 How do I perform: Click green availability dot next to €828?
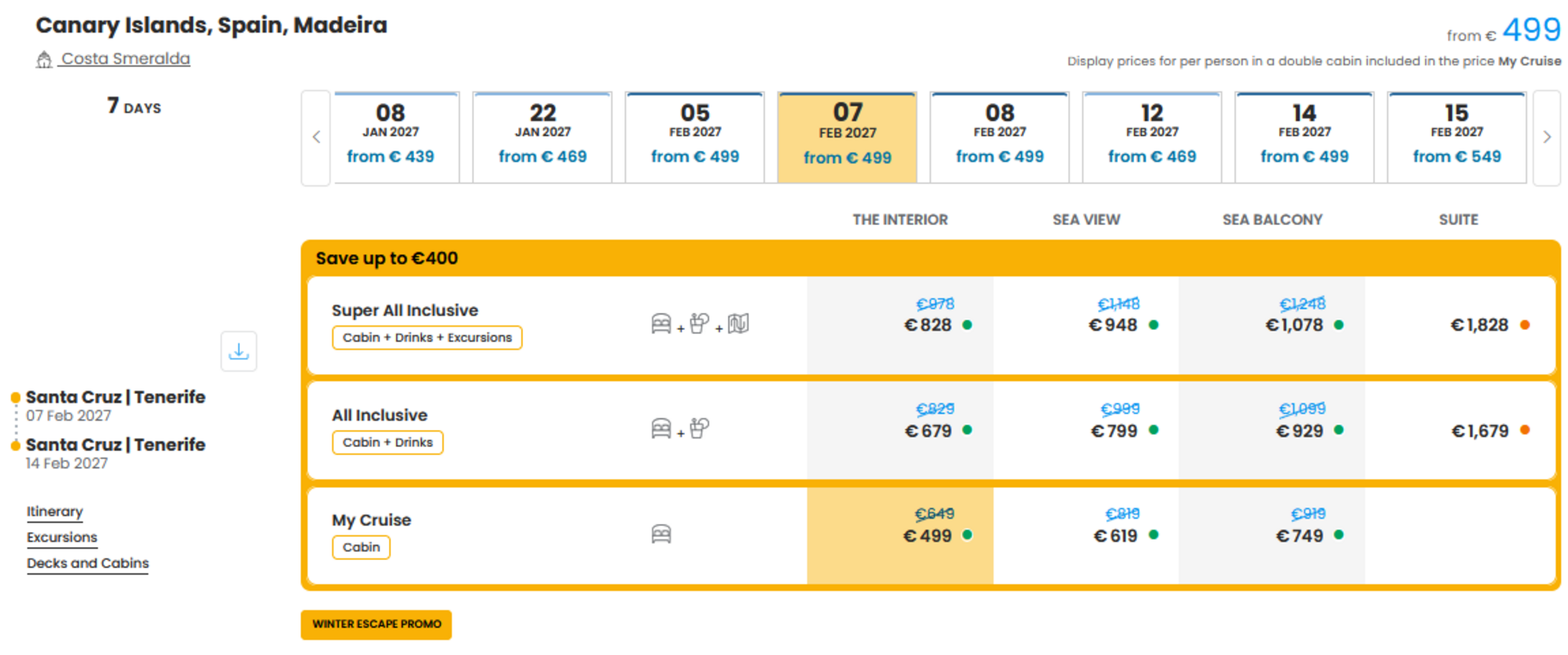click(x=967, y=325)
